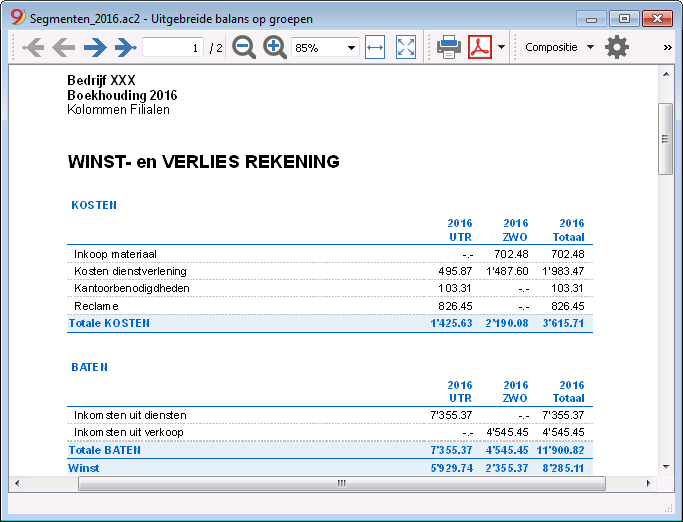This screenshot has height=522, width=683.
Task: Open the Compositie dropdown
Action: 559,47
